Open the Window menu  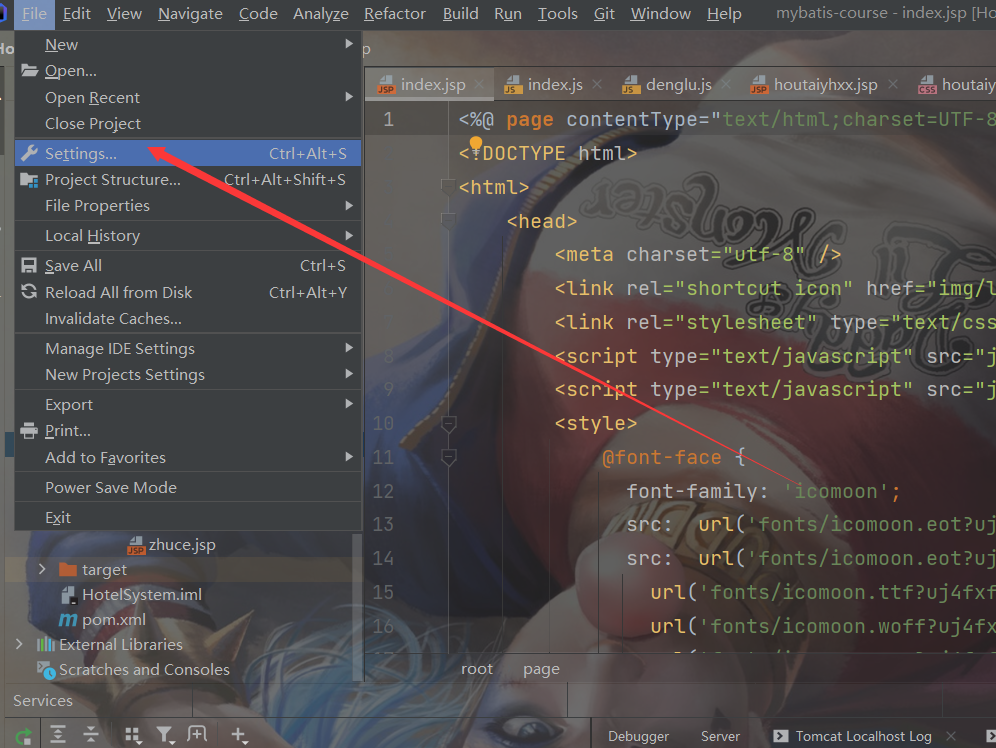[660, 13]
